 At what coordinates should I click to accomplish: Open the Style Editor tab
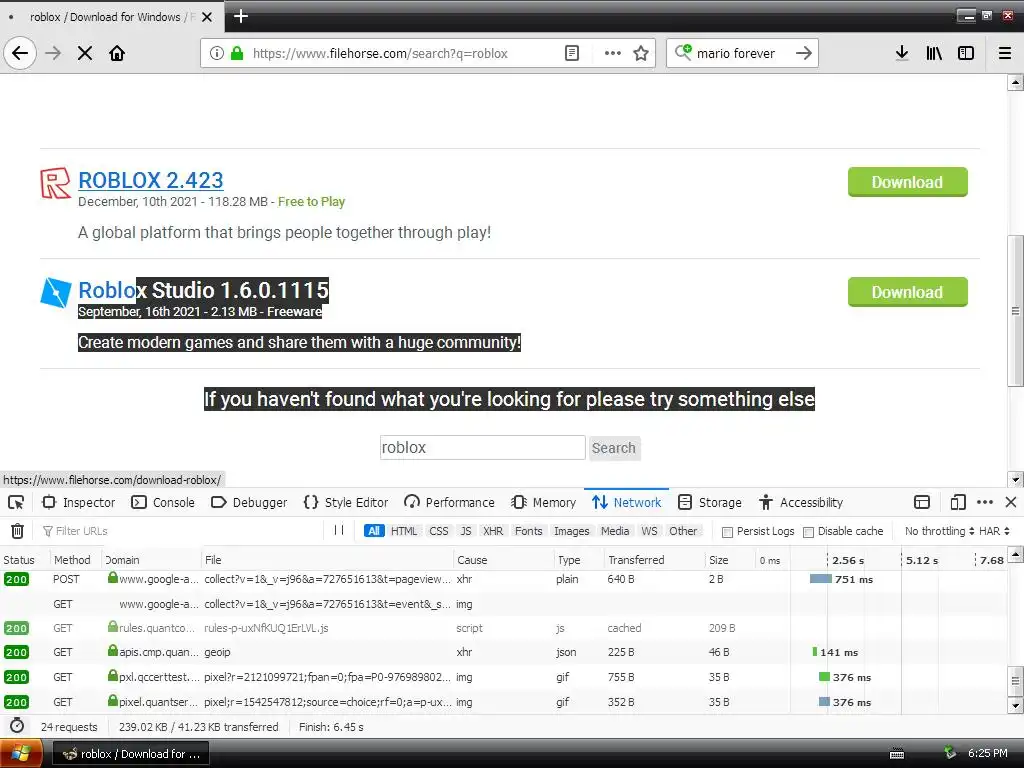[x=346, y=502]
